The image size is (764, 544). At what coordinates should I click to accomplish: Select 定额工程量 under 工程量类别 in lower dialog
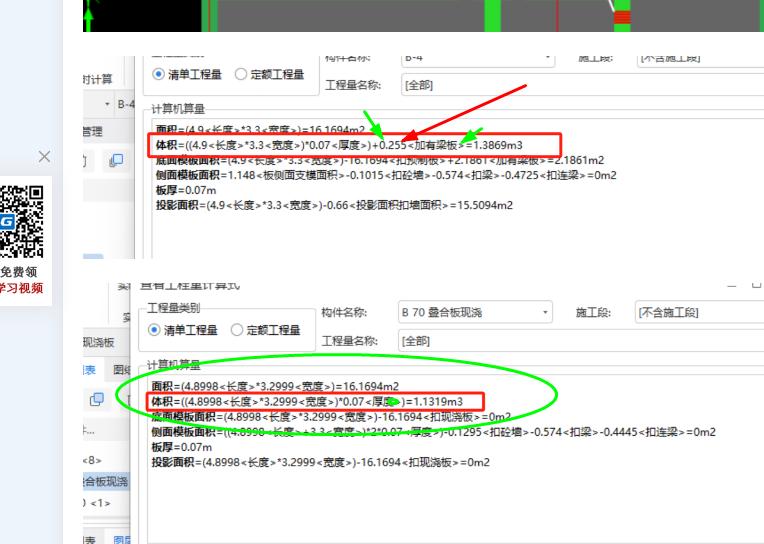pyautogui.click(x=266, y=330)
